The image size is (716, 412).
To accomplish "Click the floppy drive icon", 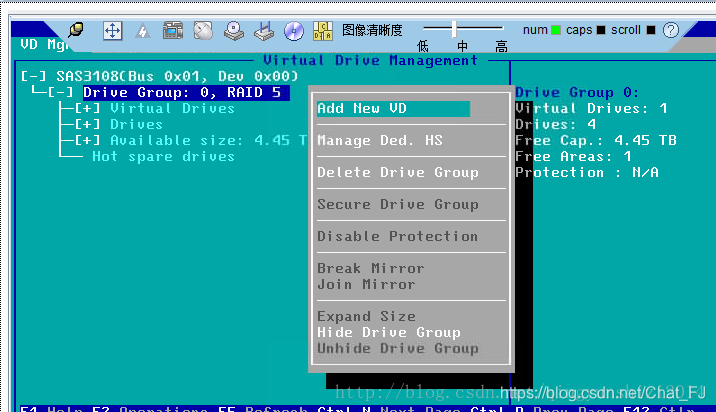I will point(264,31).
